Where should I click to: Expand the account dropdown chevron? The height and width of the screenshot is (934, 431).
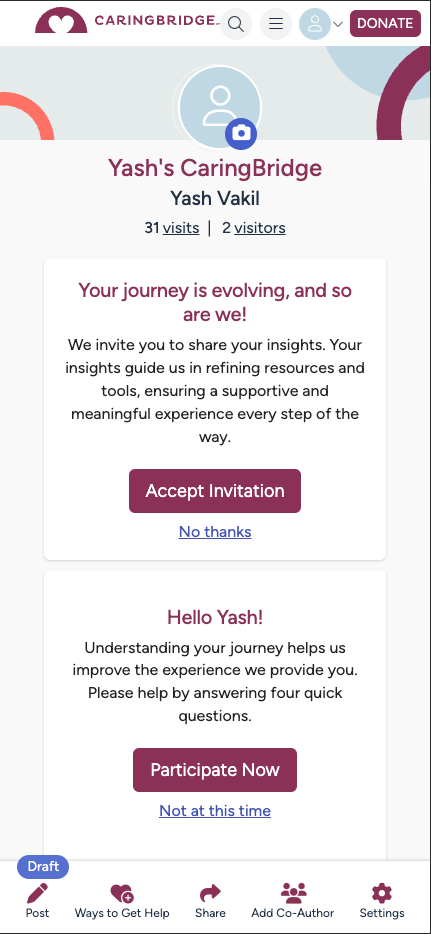338,24
